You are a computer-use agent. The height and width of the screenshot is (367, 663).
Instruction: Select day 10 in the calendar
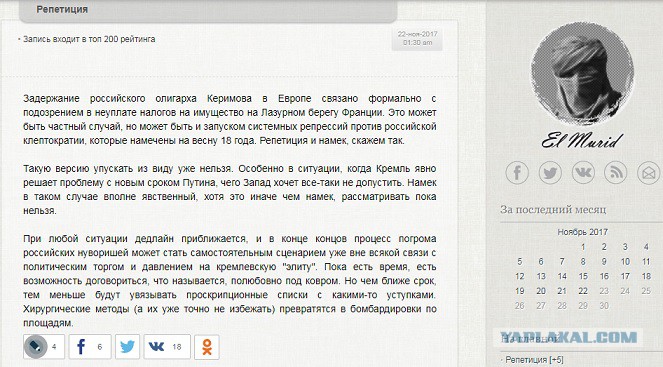(625, 262)
